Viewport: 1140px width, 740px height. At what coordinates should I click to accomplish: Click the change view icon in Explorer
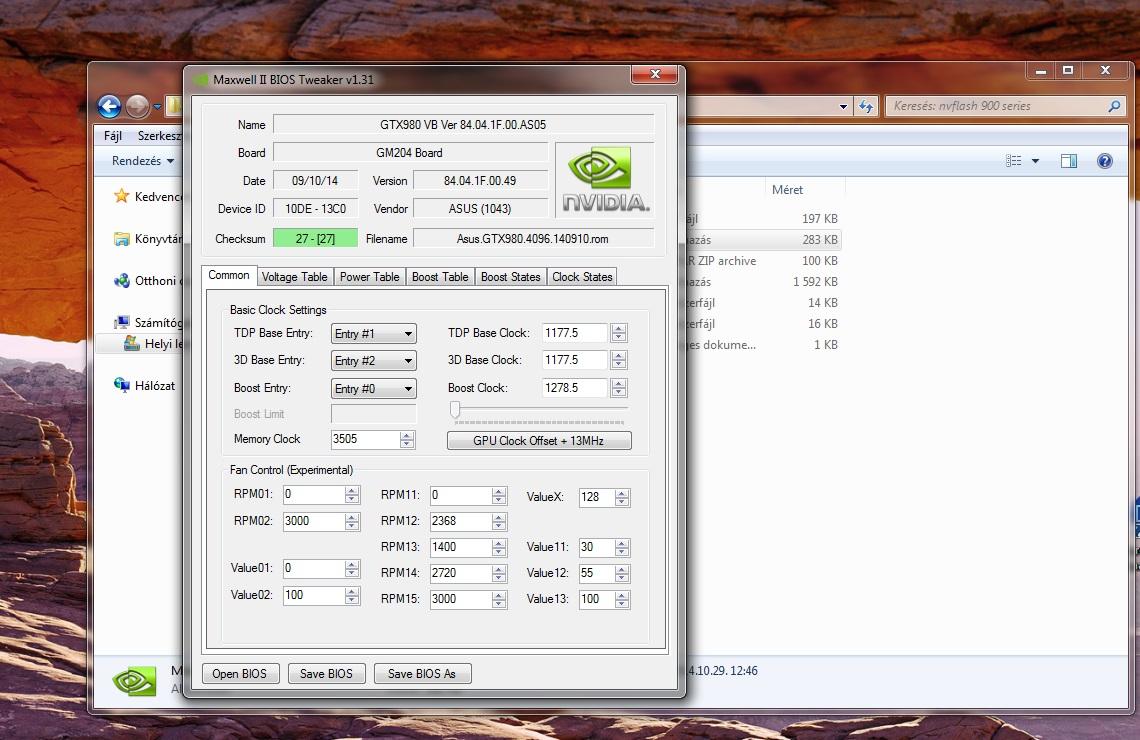point(1013,161)
